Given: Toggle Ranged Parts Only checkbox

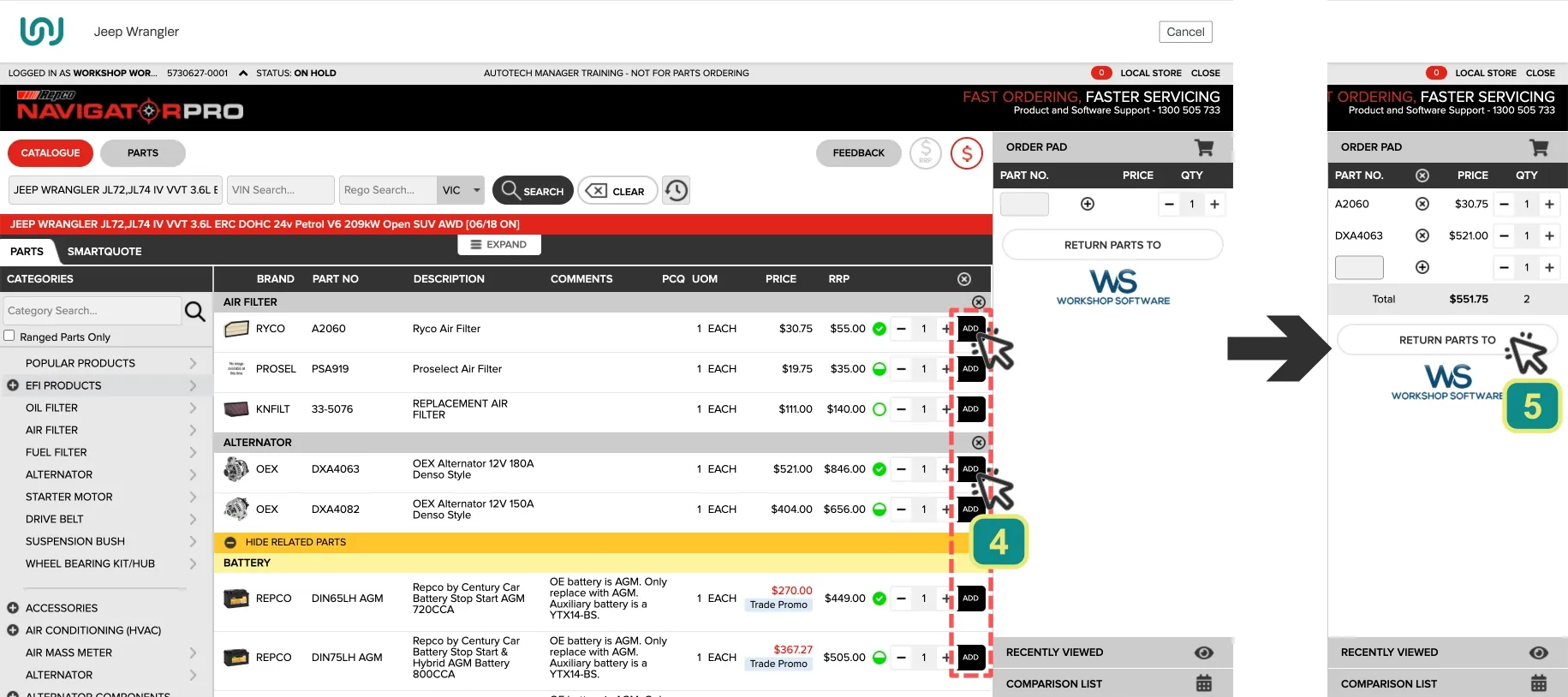Looking at the screenshot, I should pos(9,336).
